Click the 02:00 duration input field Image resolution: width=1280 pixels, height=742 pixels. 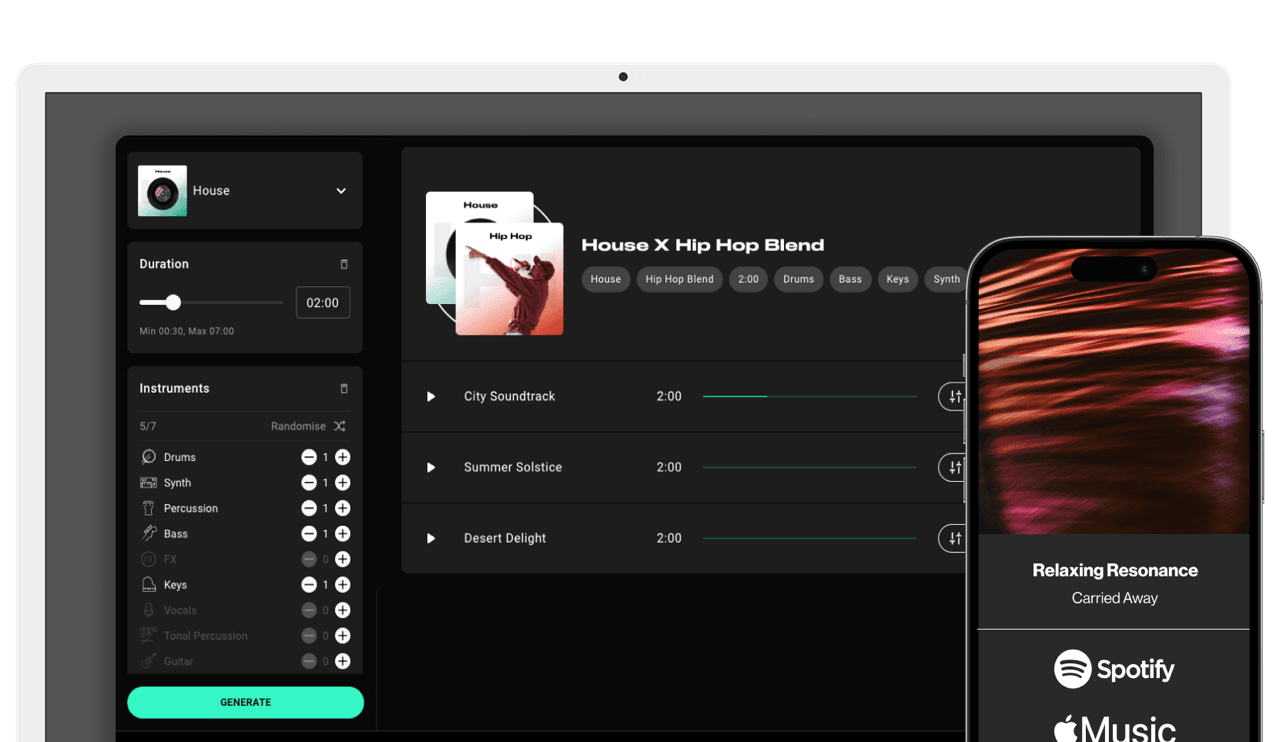point(323,303)
